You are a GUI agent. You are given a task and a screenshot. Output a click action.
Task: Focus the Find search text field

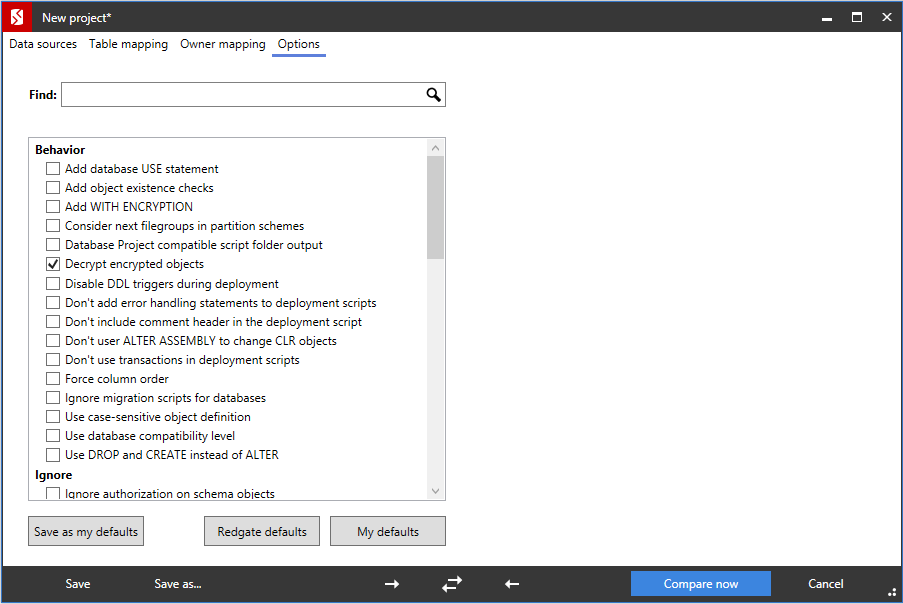(240, 95)
